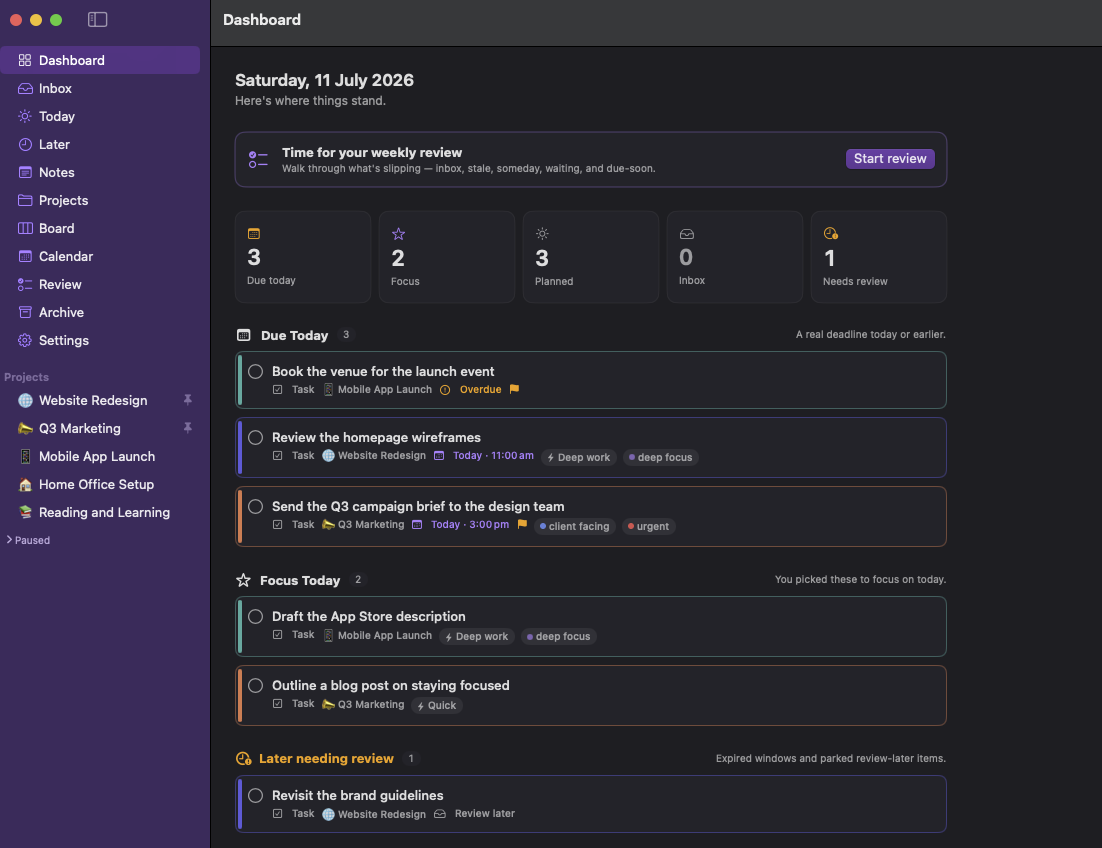Click the Start review button
The image size is (1102, 848).
[x=890, y=159]
